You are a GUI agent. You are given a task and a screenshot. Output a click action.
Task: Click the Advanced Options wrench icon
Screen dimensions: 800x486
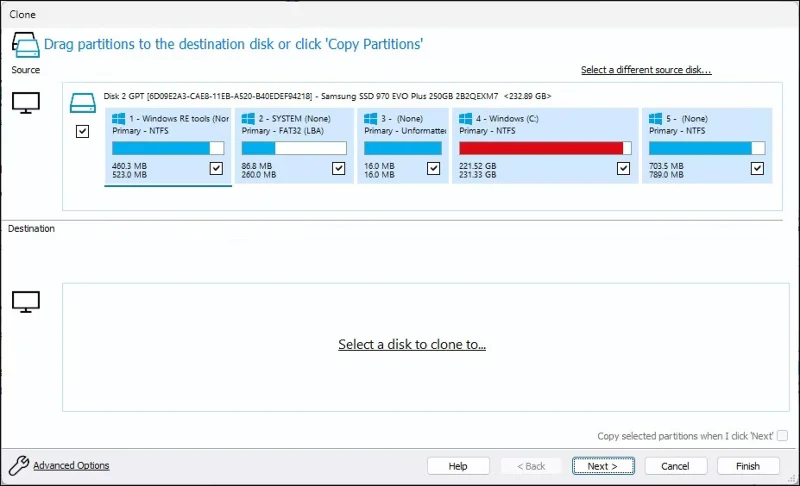click(19, 465)
